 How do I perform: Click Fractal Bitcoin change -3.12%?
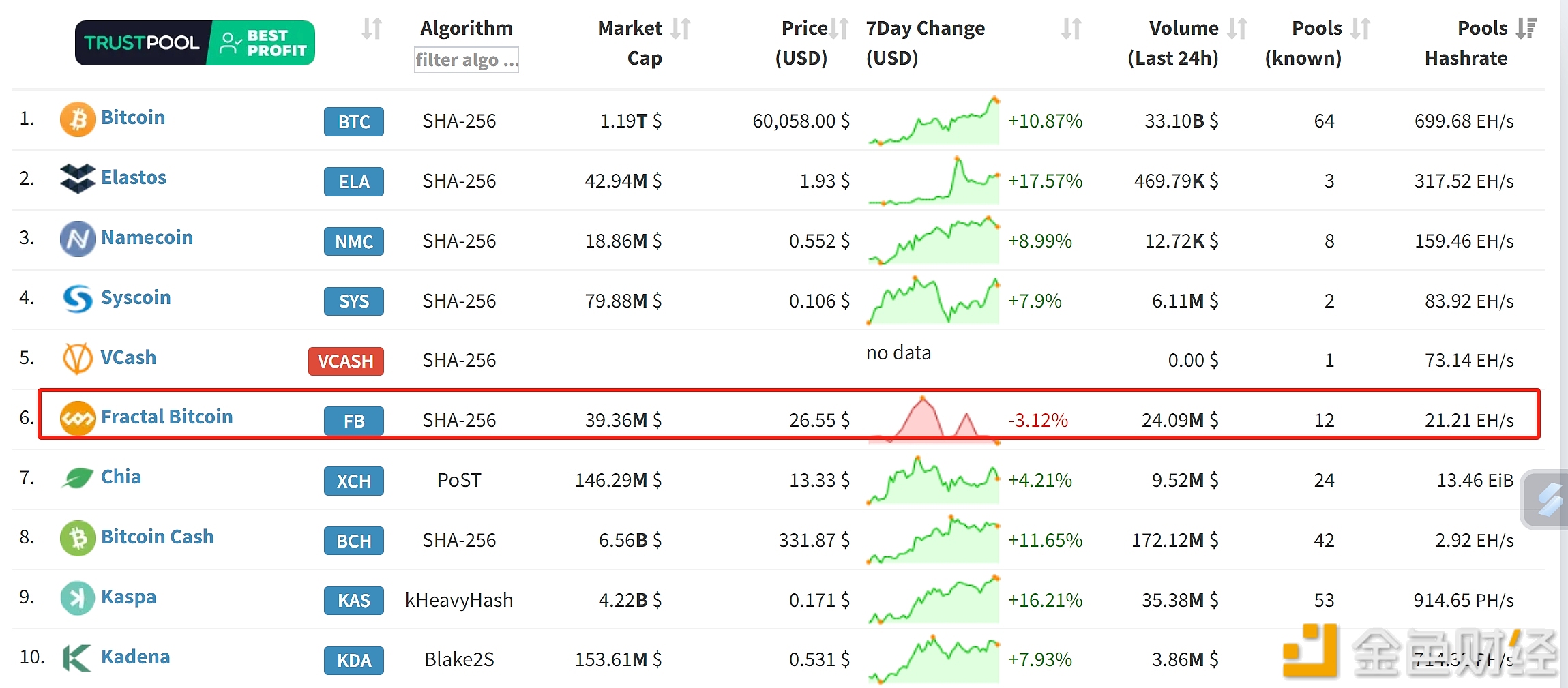click(1038, 420)
